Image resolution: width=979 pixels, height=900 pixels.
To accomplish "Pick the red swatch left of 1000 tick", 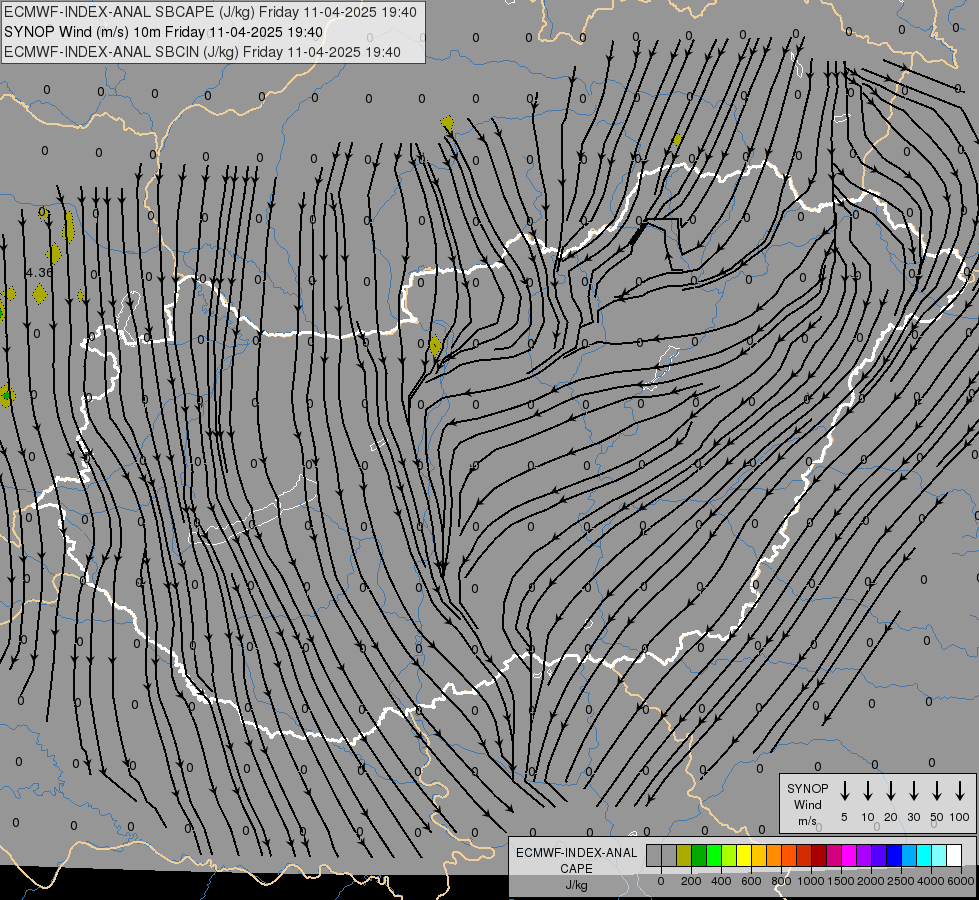I will click(804, 856).
